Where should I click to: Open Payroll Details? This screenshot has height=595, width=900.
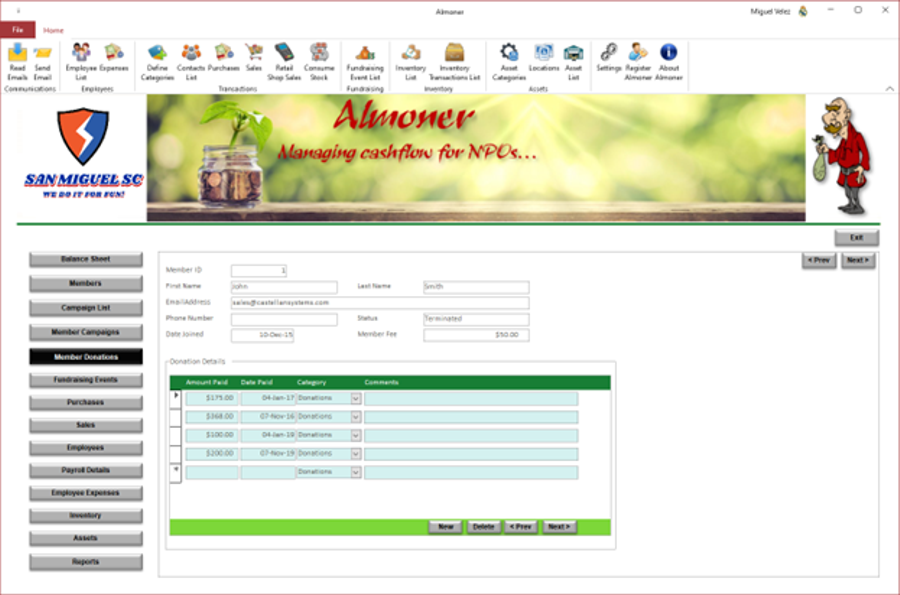pyautogui.click(x=86, y=470)
